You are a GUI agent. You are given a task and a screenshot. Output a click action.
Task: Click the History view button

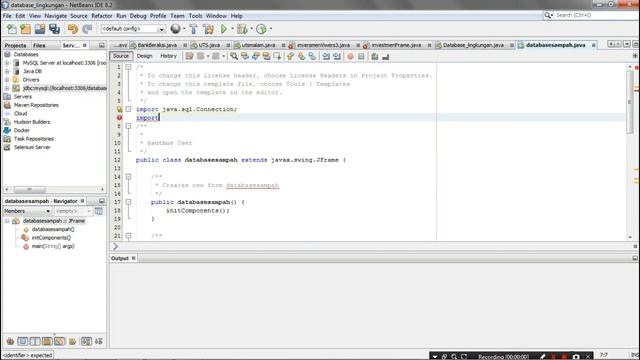[x=168, y=56]
